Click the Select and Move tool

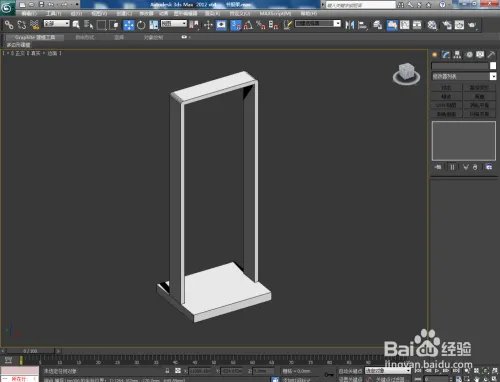point(128,25)
